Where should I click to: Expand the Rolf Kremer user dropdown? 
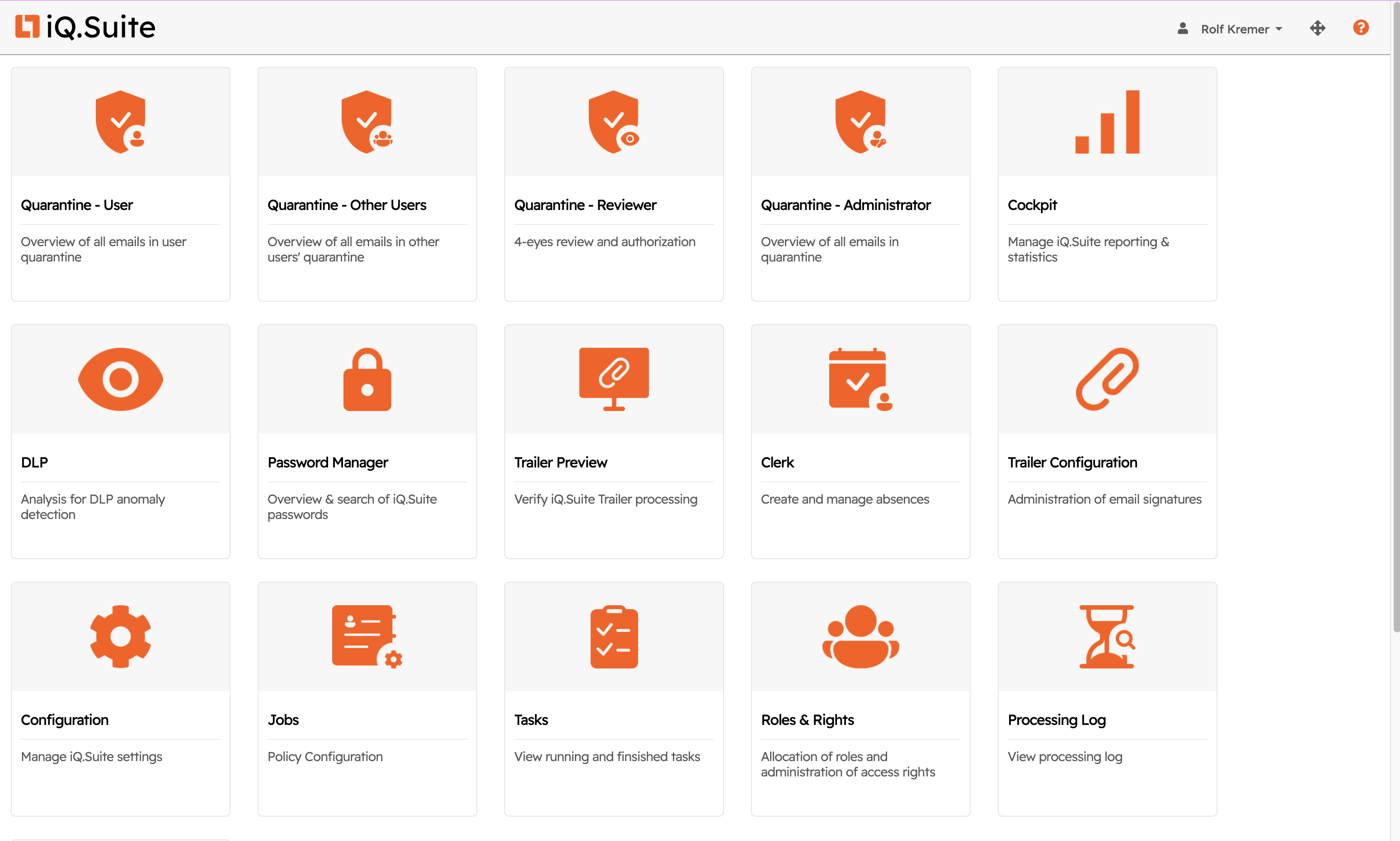[x=1241, y=29]
